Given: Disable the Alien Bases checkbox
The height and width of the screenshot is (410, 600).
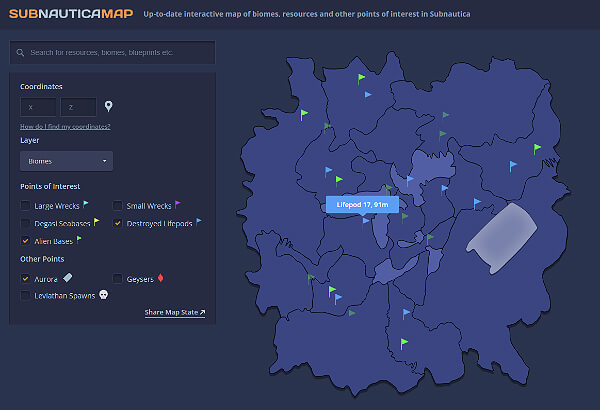Looking at the screenshot, I should click(25, 241).
